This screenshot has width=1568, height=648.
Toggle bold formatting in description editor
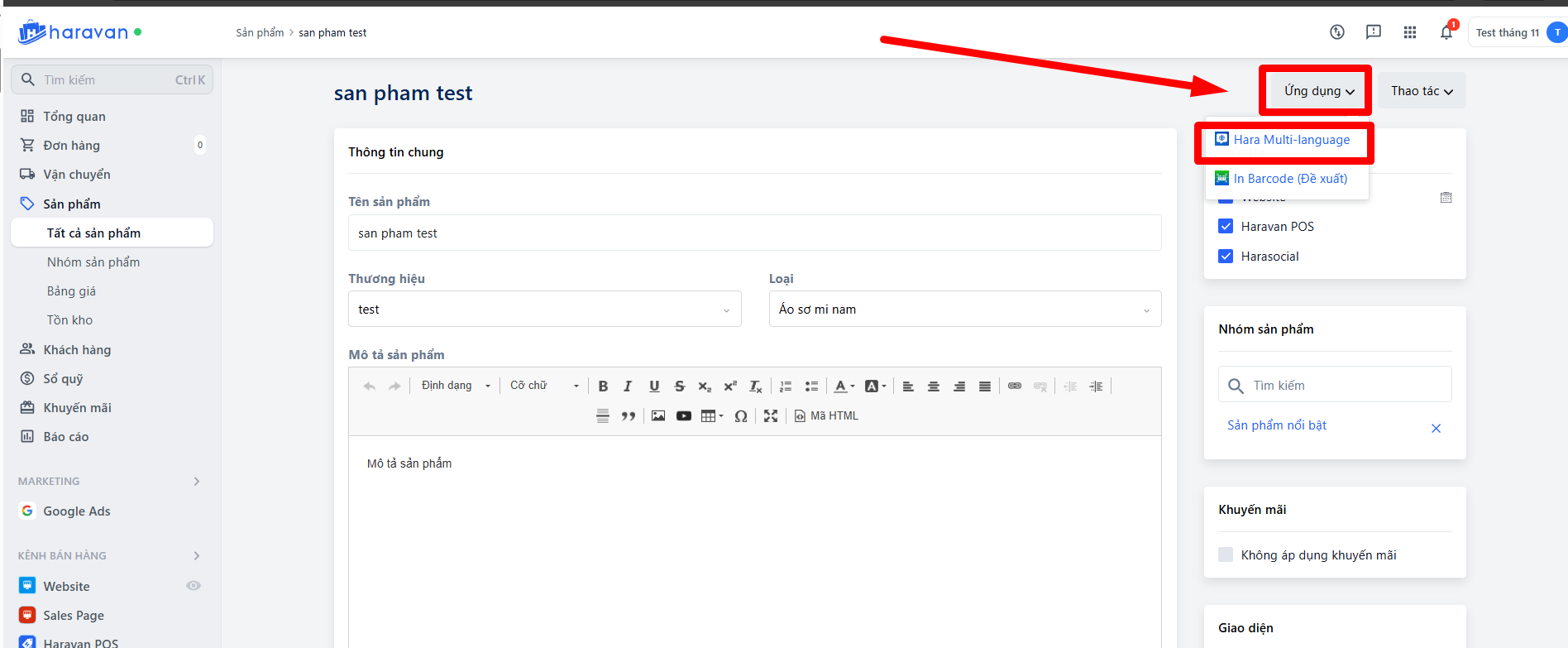(603, 386)
